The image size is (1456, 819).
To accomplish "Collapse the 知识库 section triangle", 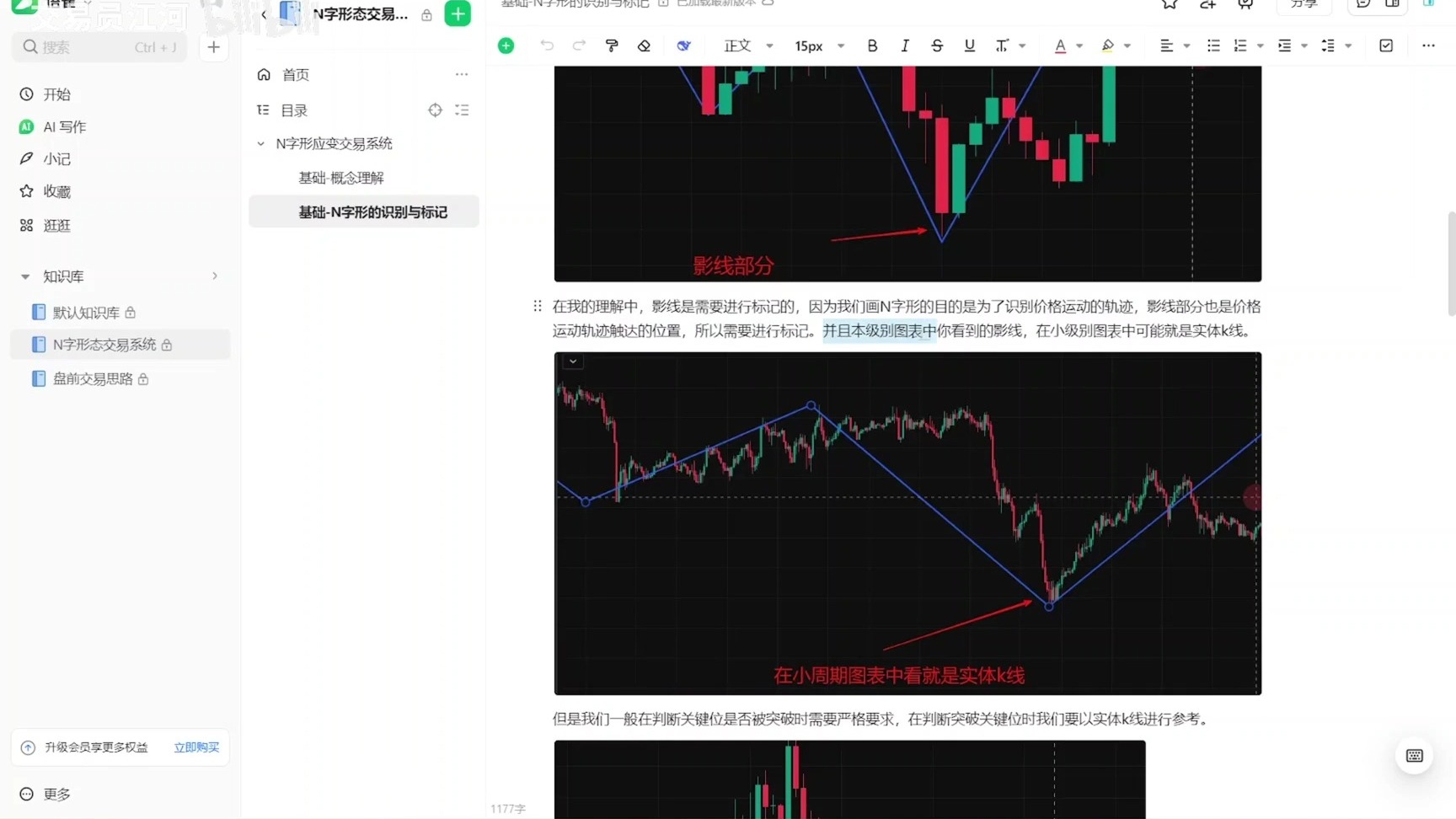I will pos(25,276).
